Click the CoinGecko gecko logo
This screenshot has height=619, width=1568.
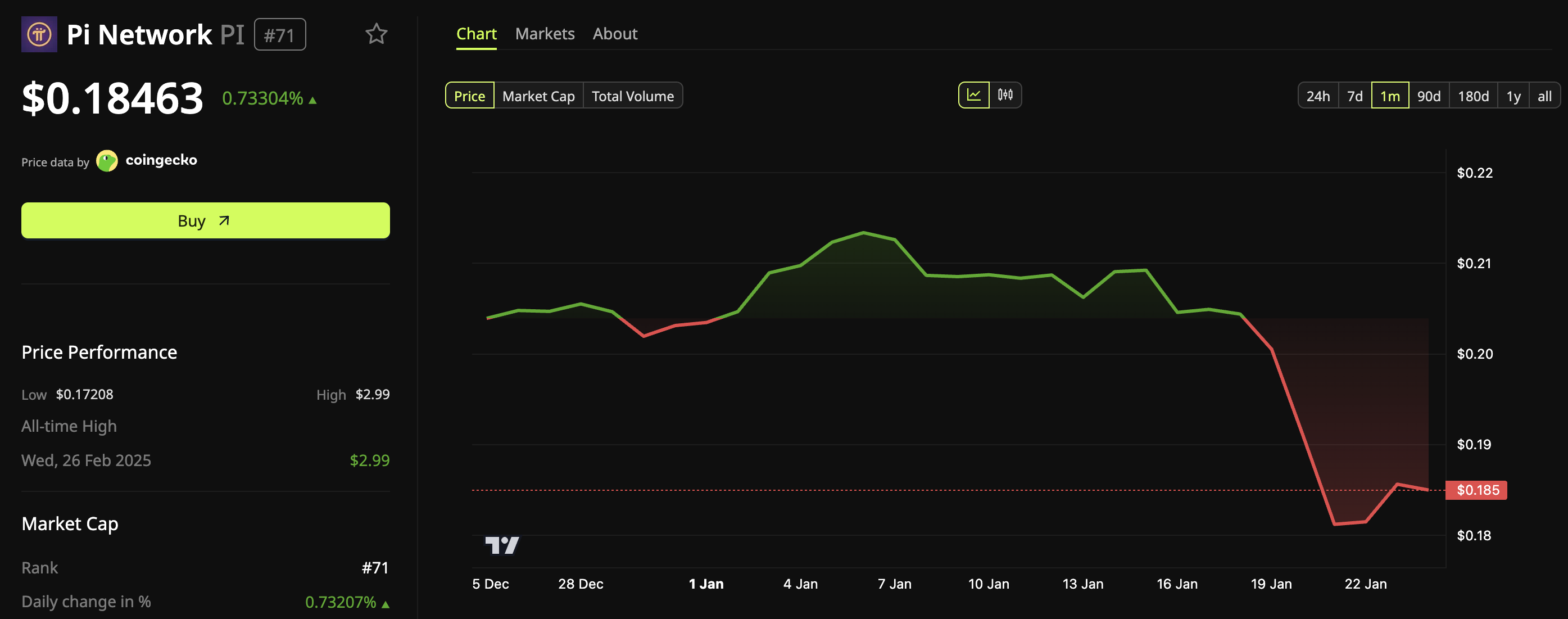pyautogui.click(x=107, y=161)
